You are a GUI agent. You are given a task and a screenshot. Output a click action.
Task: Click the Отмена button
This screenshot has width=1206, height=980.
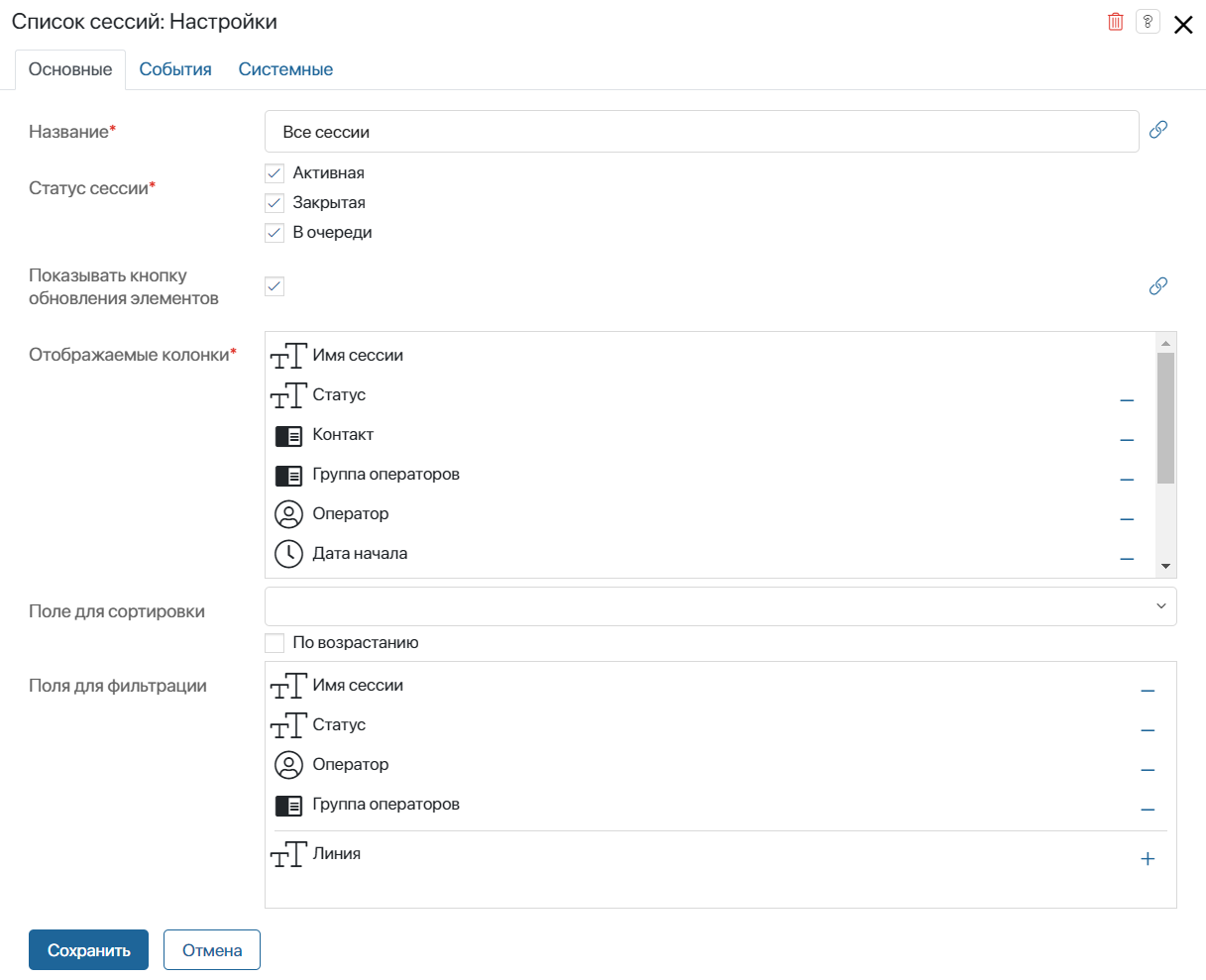point(212,950)
